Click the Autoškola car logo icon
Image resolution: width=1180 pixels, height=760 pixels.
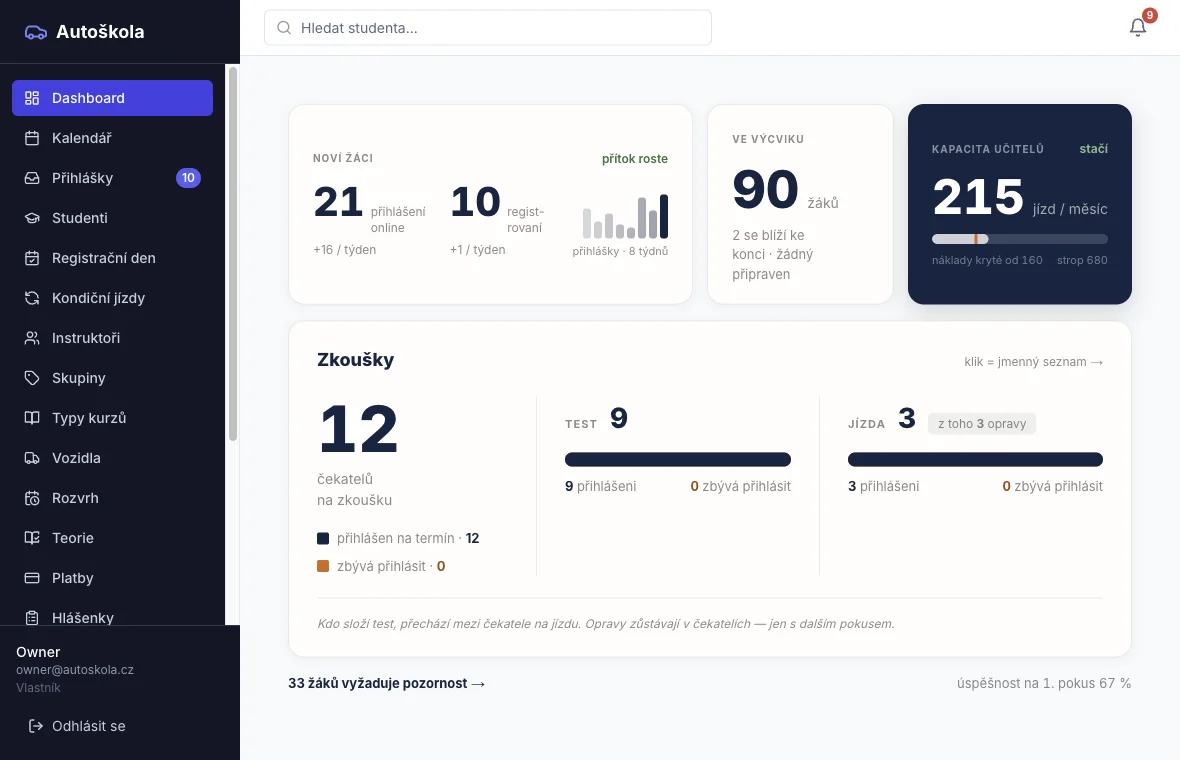(x=35, y=32)
